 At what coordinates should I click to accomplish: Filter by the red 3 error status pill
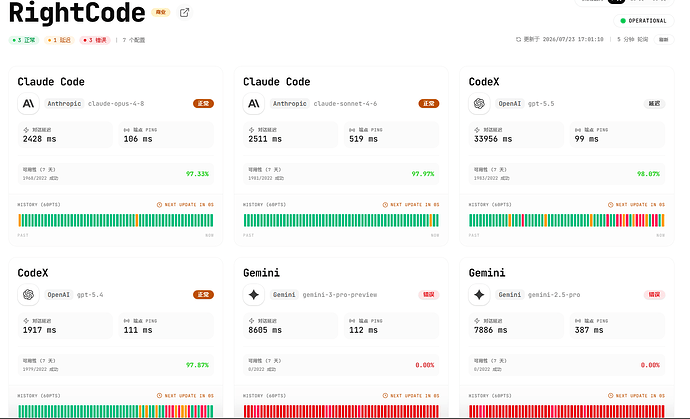click(95, 40)
